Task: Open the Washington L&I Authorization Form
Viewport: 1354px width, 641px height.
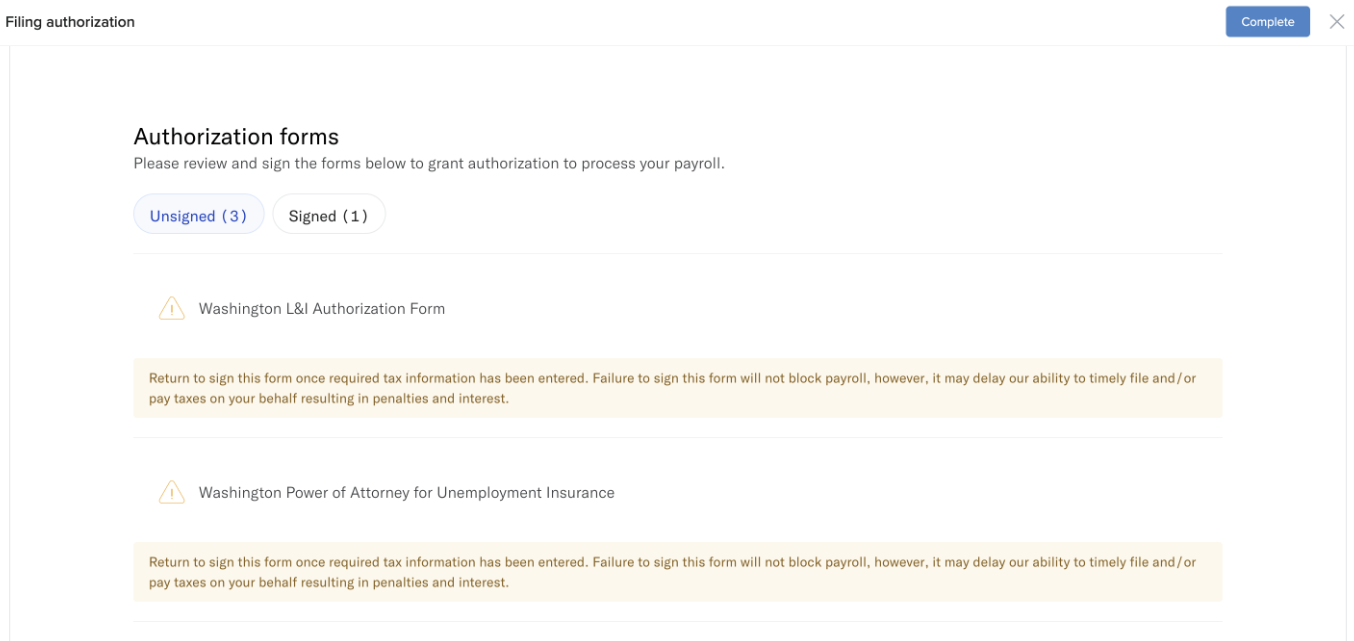Action: pos(321,309)
